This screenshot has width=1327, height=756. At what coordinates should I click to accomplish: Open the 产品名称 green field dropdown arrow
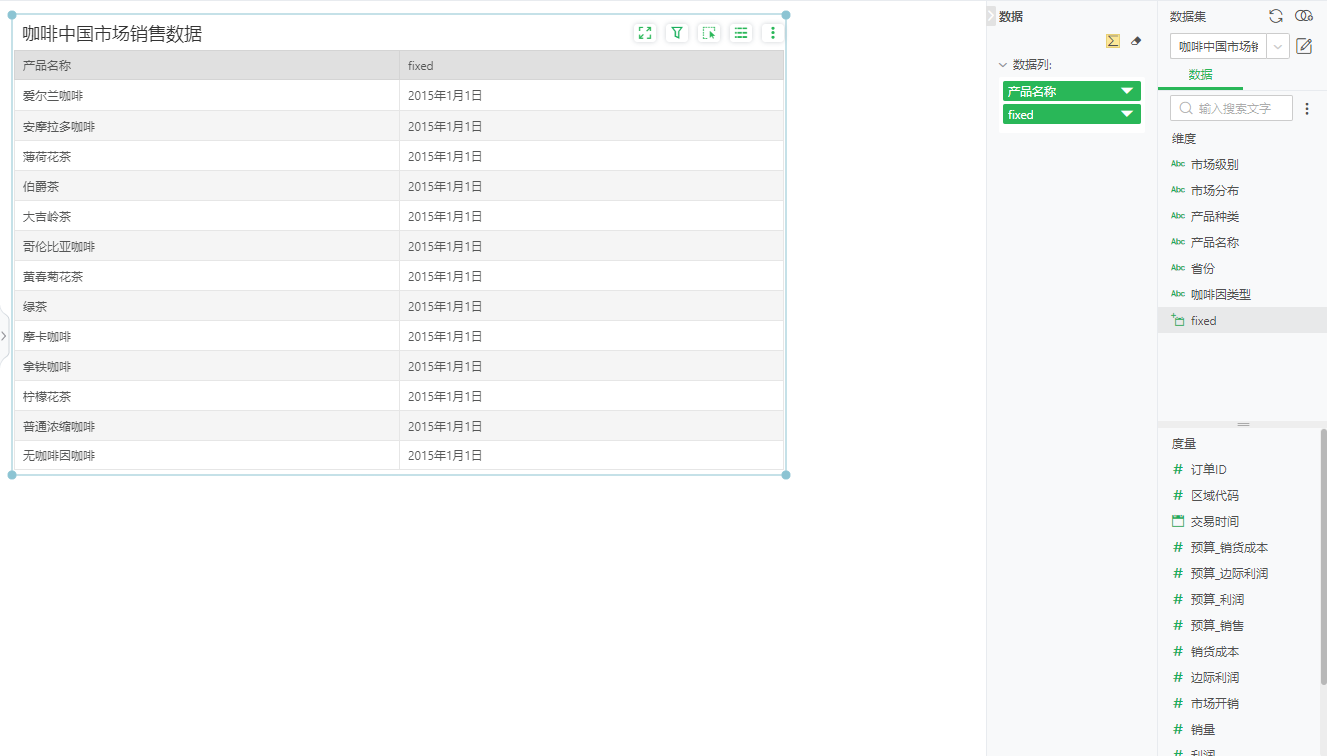(x=1127, y=91)
